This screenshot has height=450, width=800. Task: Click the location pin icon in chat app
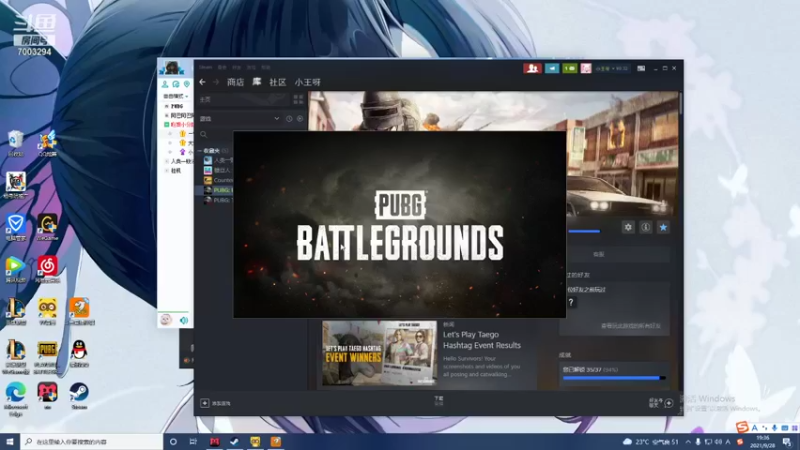pyautogui.click(x=187, y=84)
